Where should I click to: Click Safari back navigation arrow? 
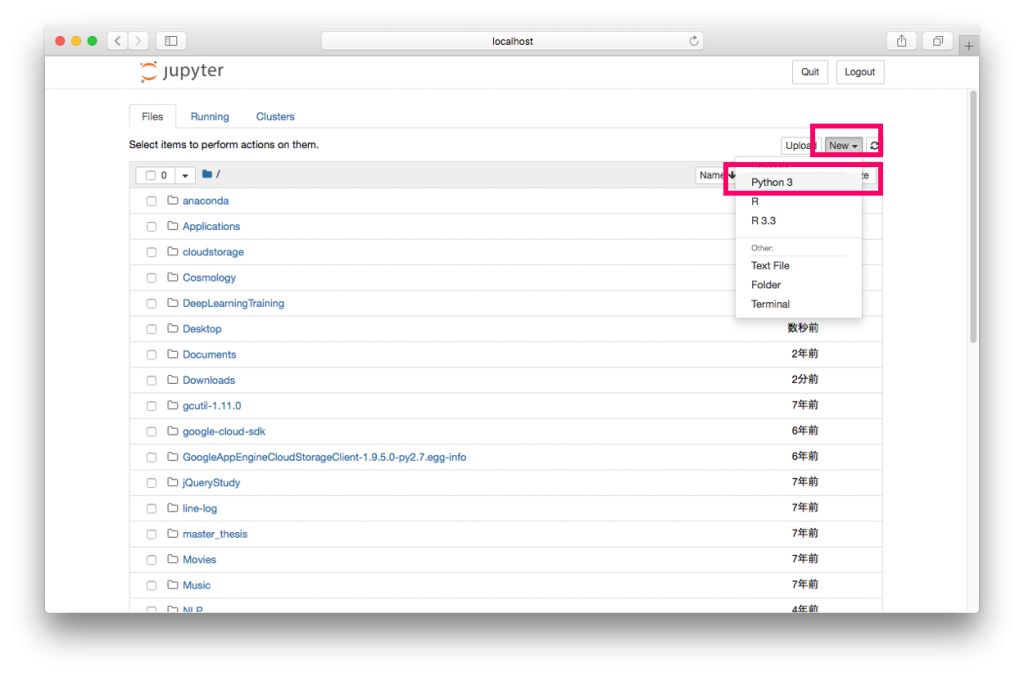[x=118, y=41]
